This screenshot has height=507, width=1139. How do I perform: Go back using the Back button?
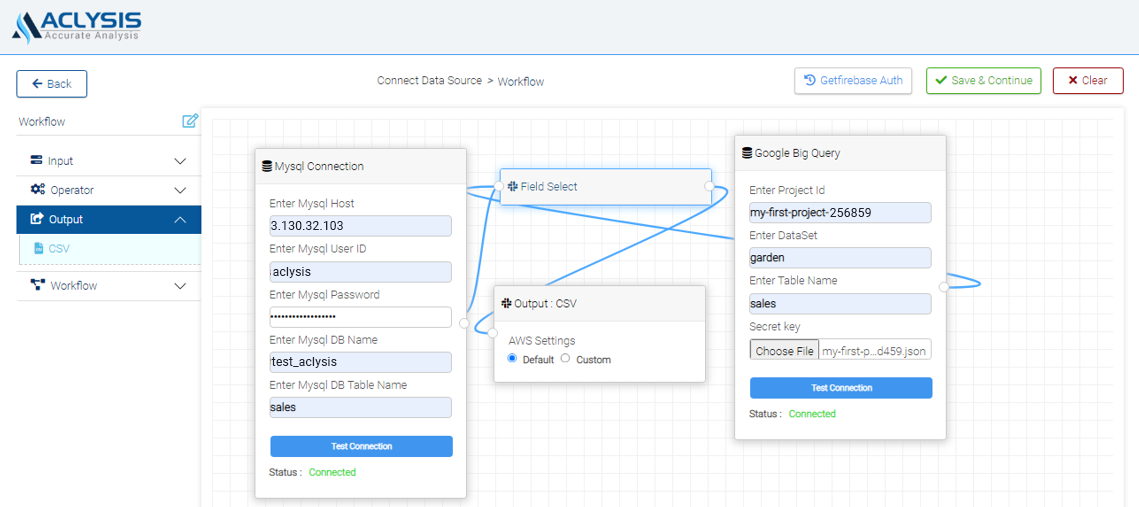[52, 84]
